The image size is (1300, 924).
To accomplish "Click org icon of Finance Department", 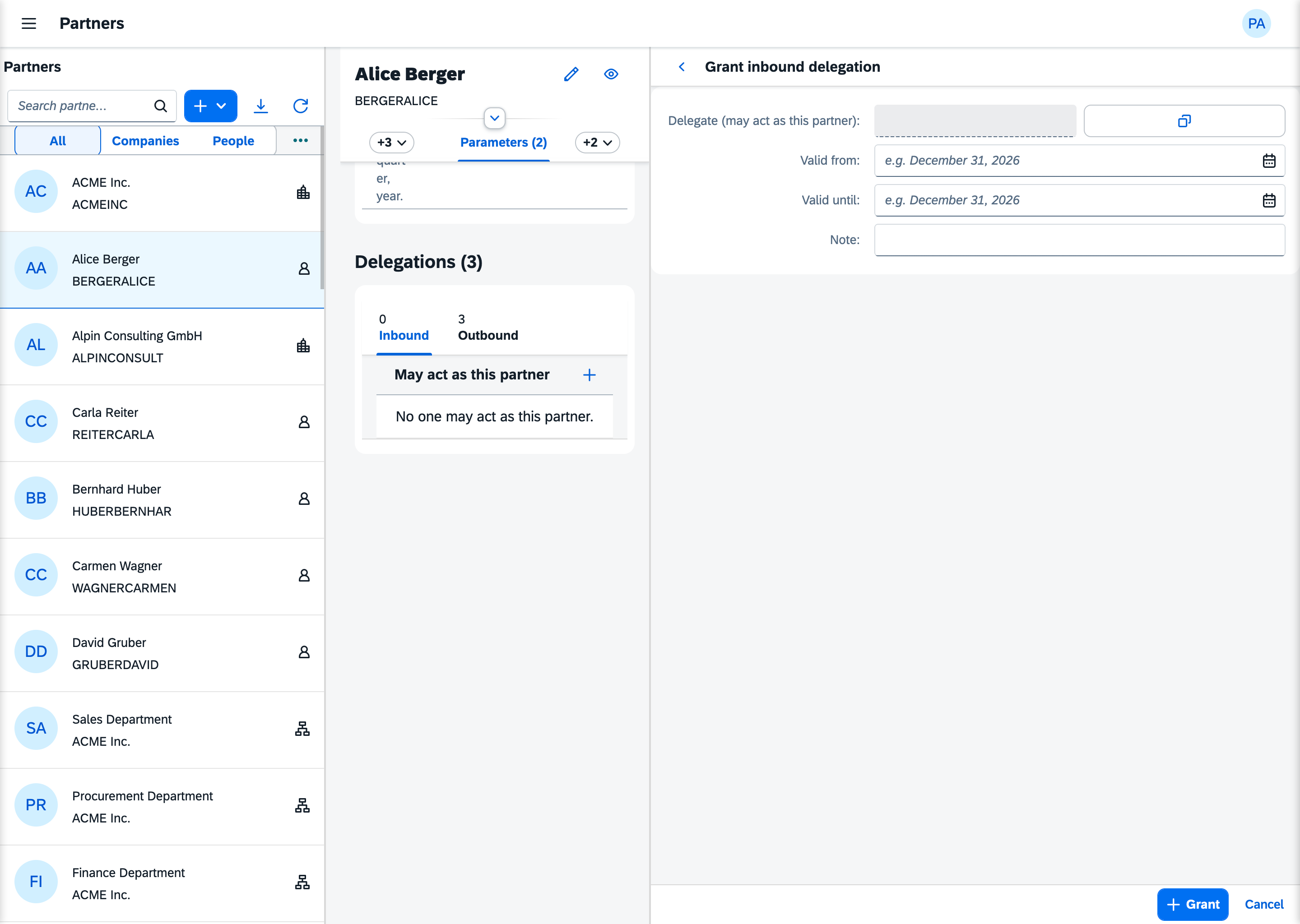I will 302,882.
